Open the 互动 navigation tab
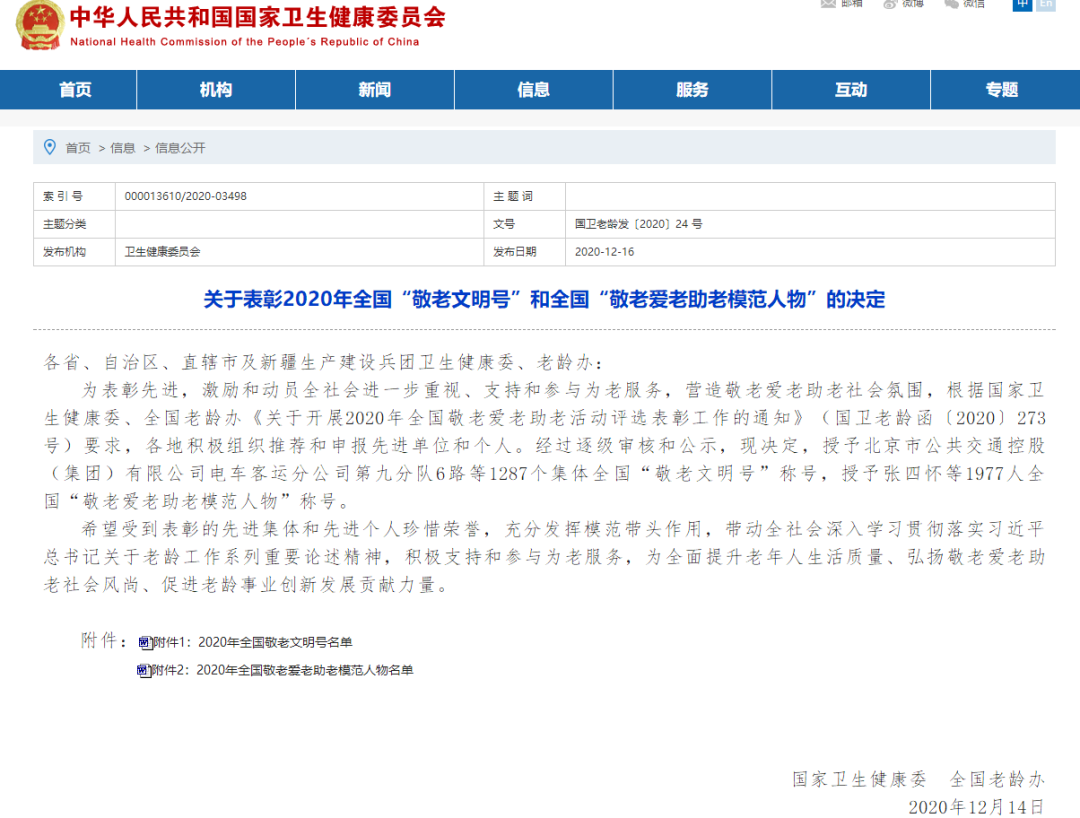The width and height of the screenshot is (1080, 818). pyautogui.click(x=851, y=90)
